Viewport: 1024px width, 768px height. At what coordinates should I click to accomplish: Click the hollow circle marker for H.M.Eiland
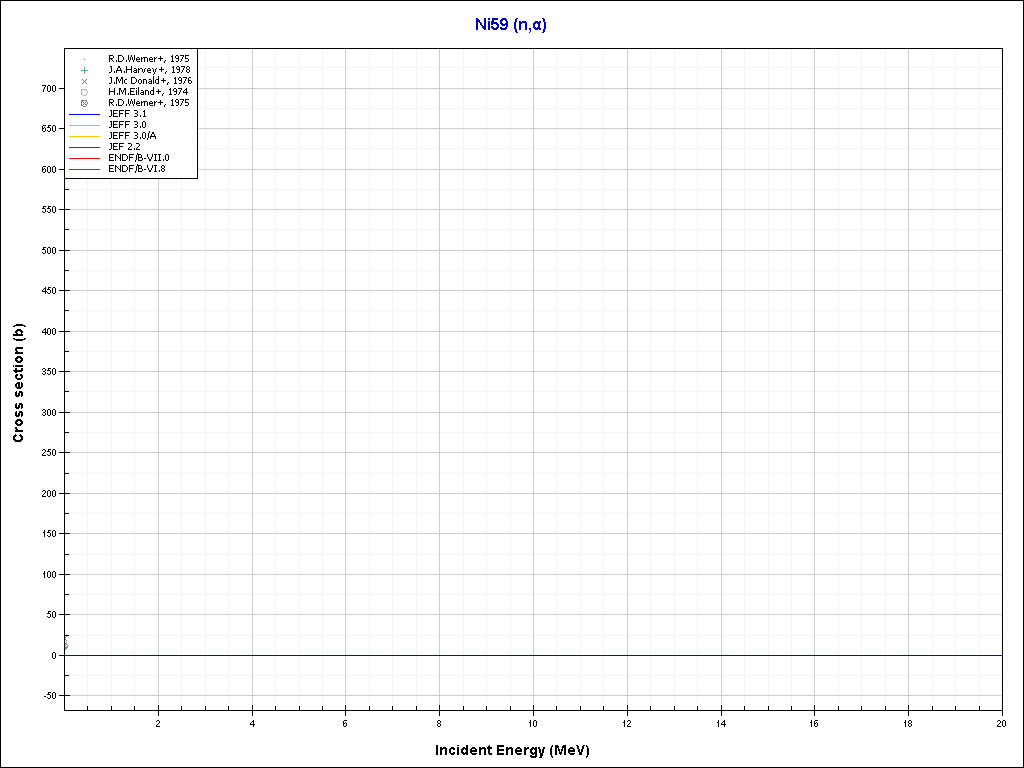pos(85,92)
